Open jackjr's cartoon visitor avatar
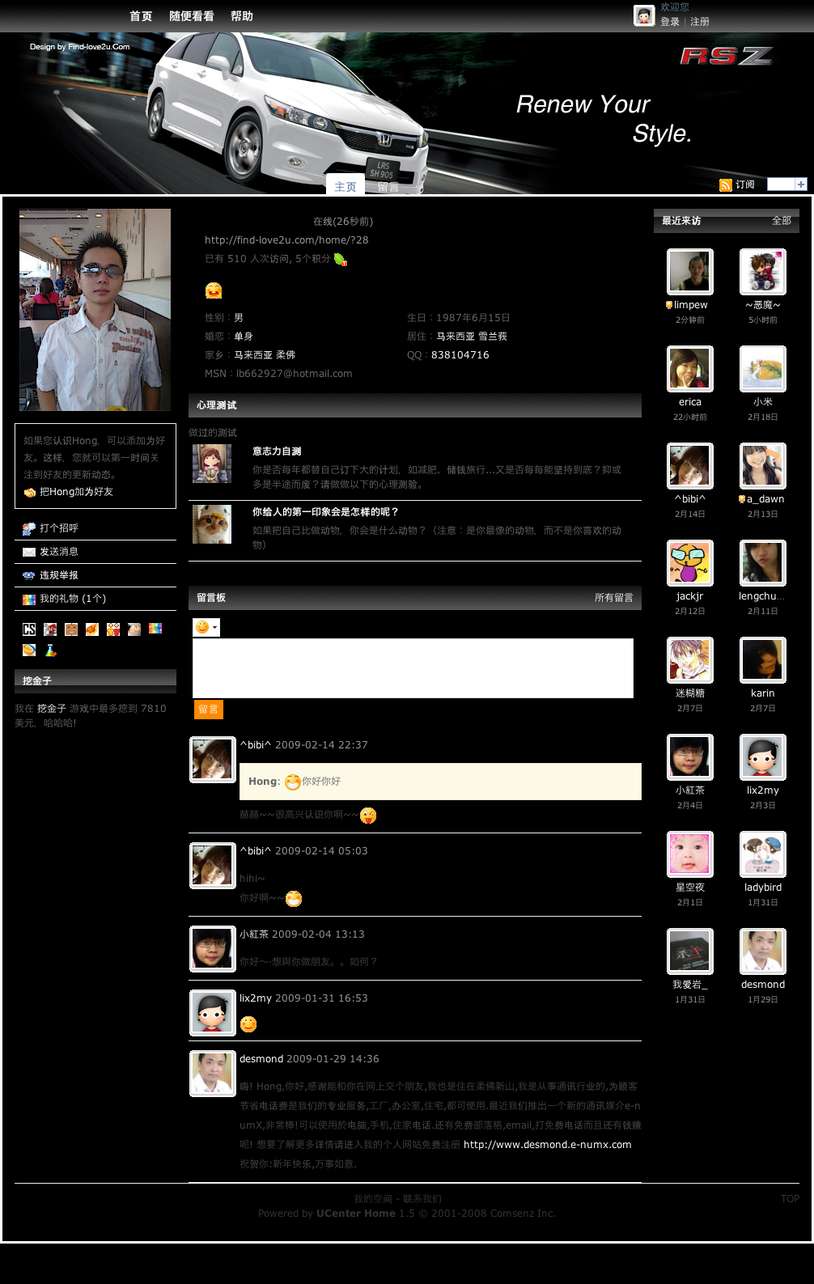This screenshot has height=1284, width=814. tap(690, 563)
